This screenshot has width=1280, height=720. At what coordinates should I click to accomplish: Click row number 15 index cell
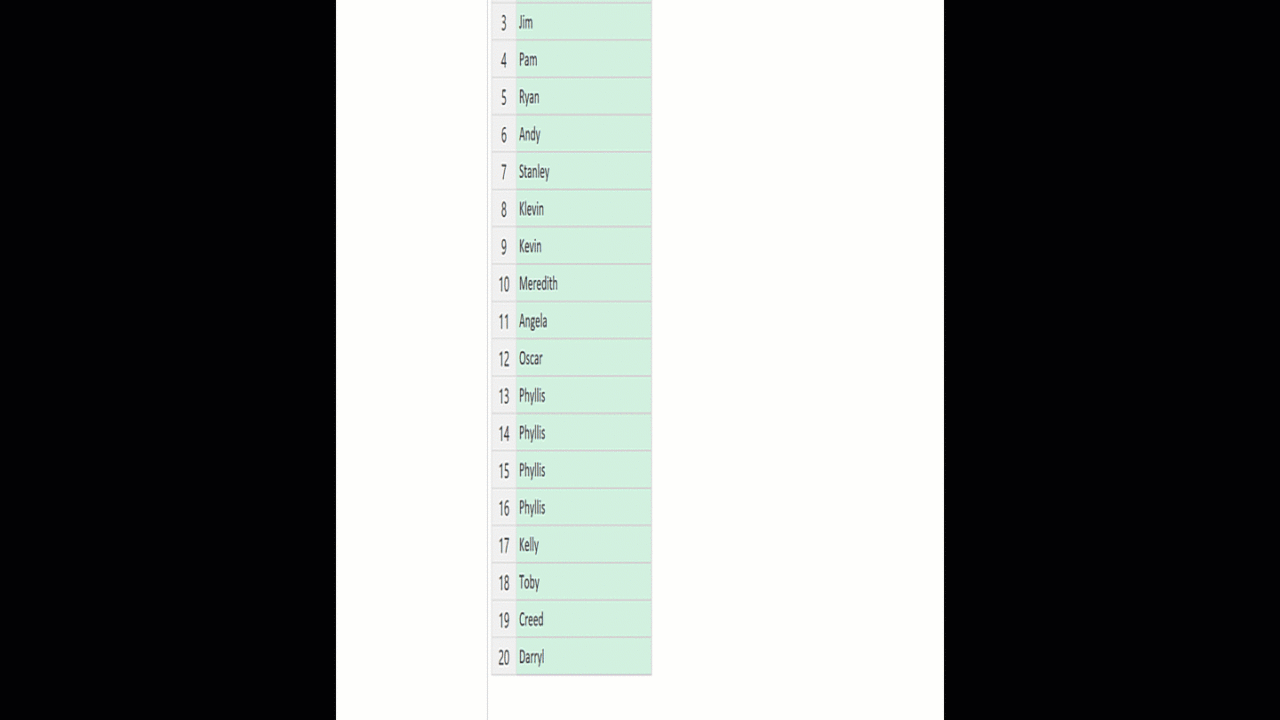pos(504,470)
